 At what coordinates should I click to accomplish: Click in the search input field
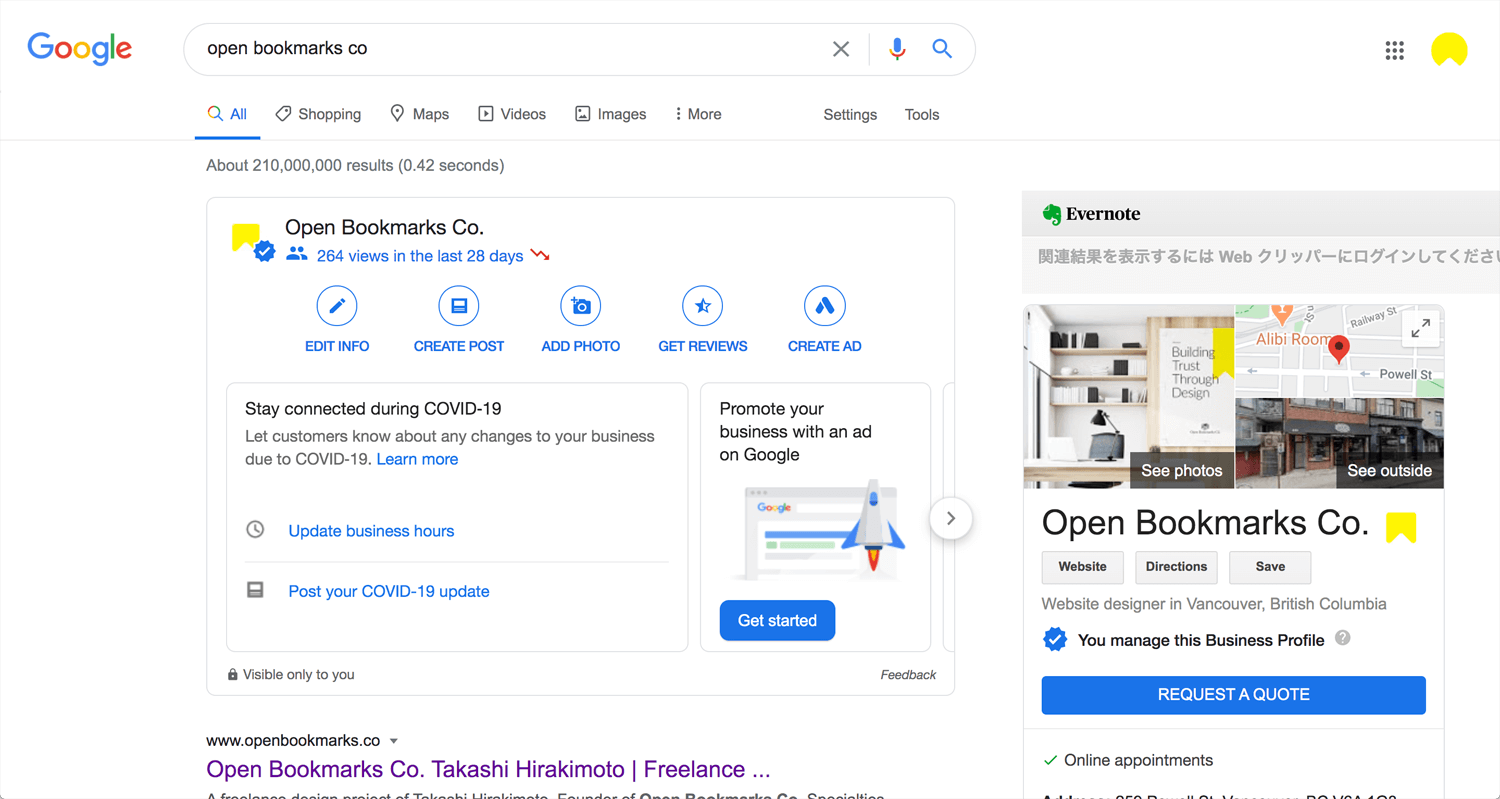pyautogui.click(x=510, y=49)
